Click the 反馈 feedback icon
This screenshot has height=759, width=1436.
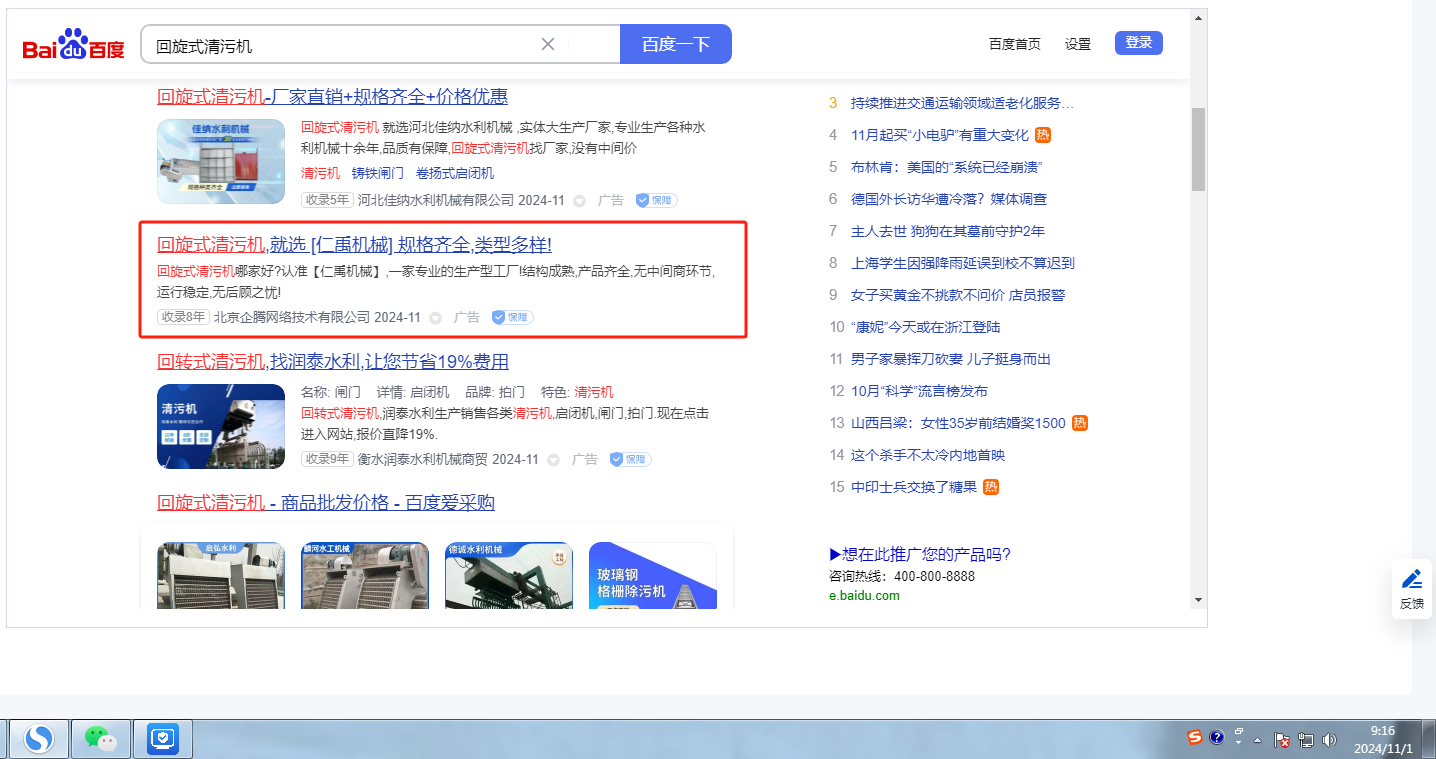coord(1412,589)
